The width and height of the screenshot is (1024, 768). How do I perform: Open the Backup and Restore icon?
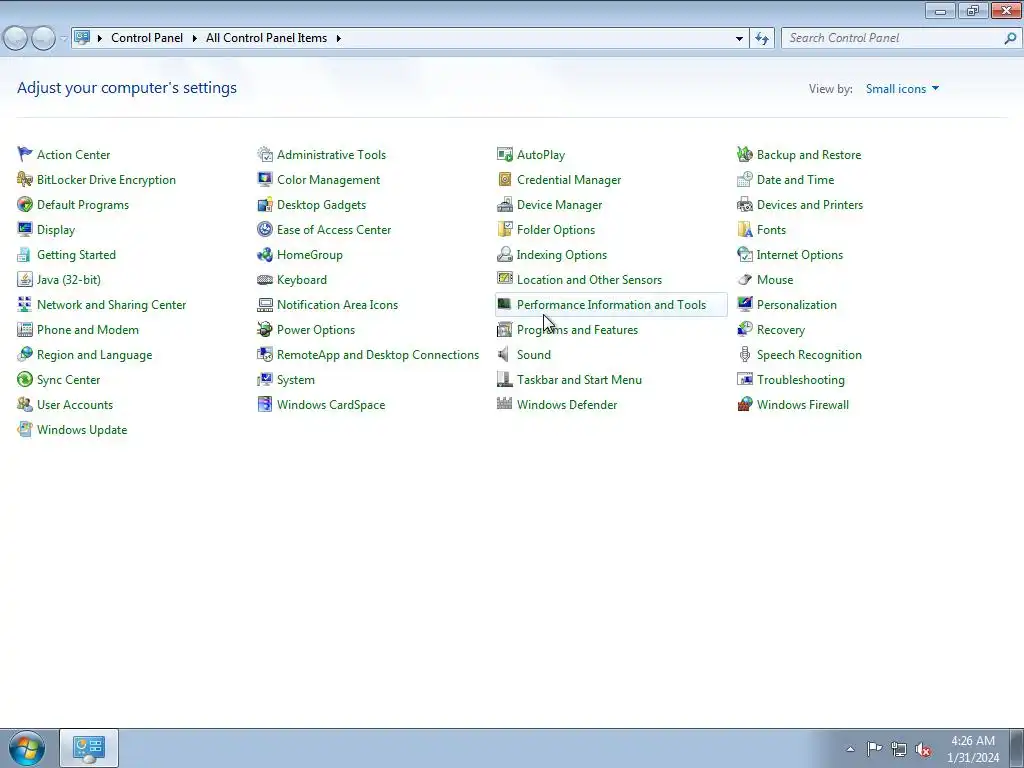click(744, 155)
